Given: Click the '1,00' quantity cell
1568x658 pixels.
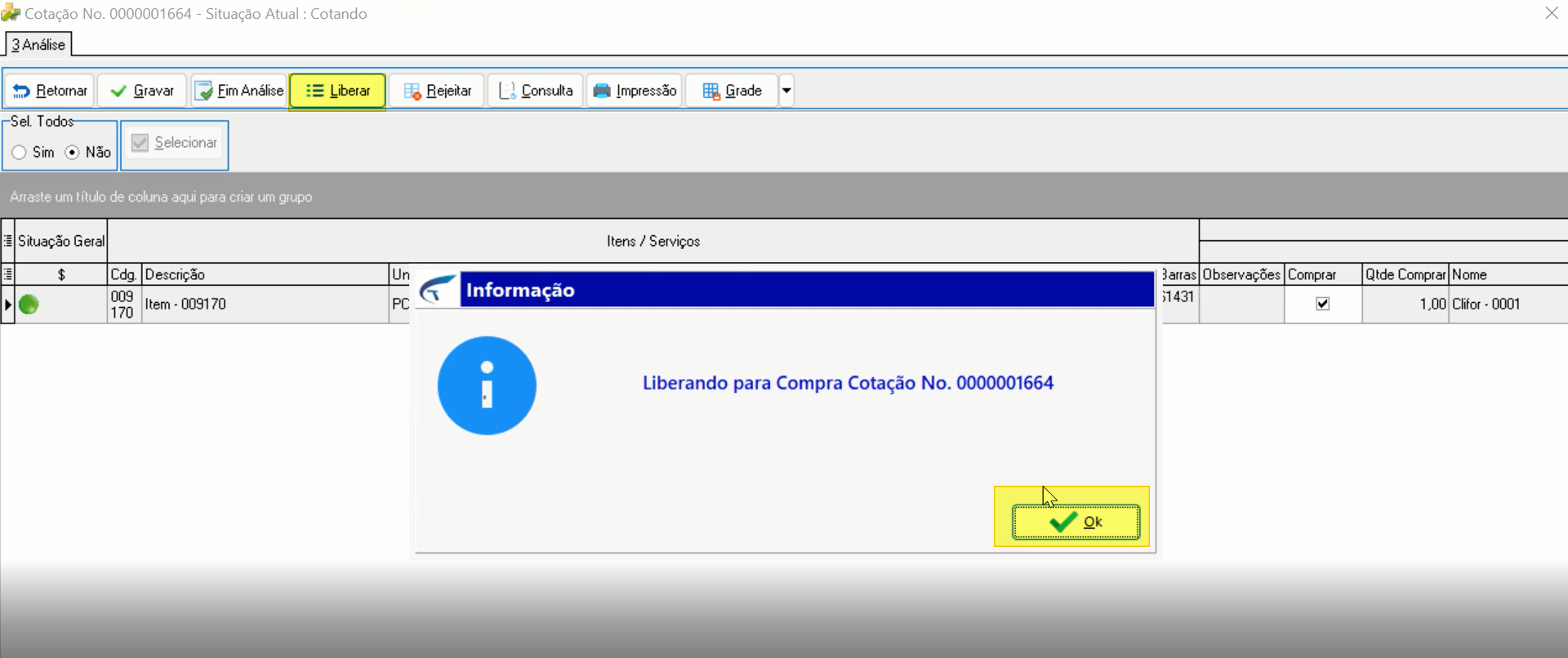Looking at the screenshot, I should point(1405,304).
